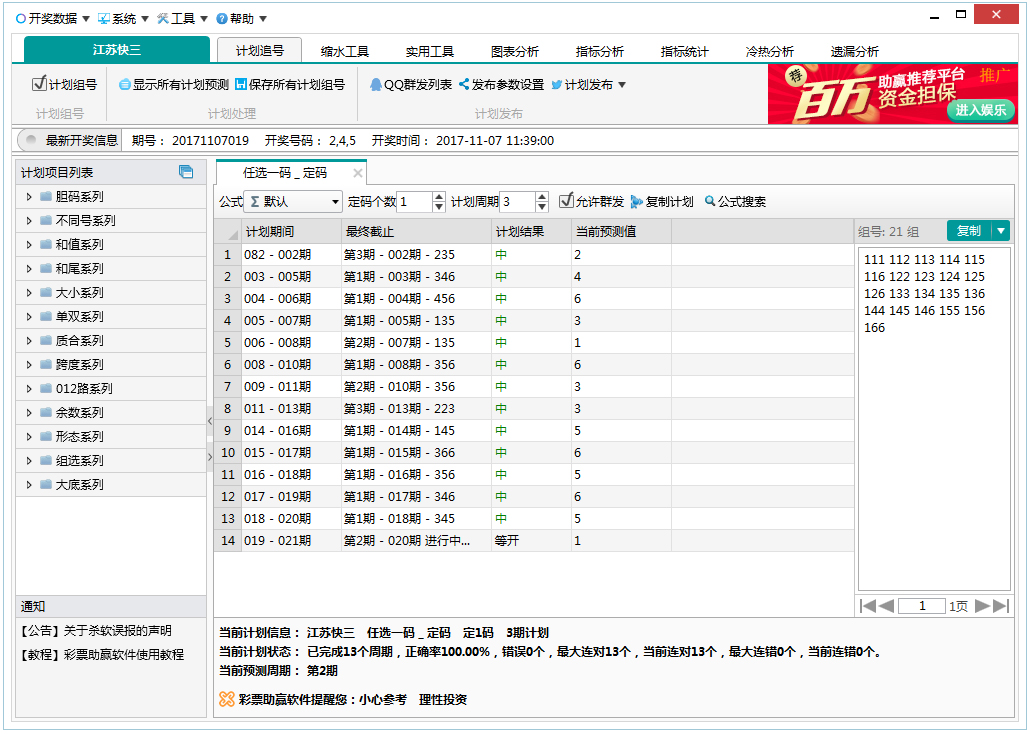
Task: Select plan row 082 - 002期
Action: click(534, 255)
